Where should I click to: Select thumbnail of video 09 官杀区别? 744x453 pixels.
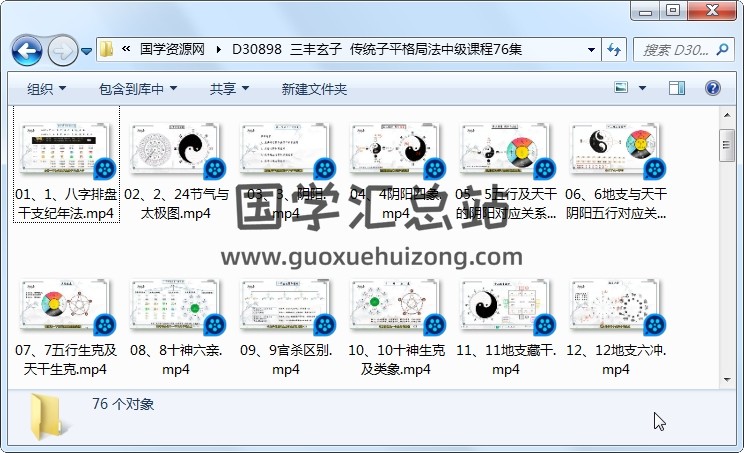(285, 305)
